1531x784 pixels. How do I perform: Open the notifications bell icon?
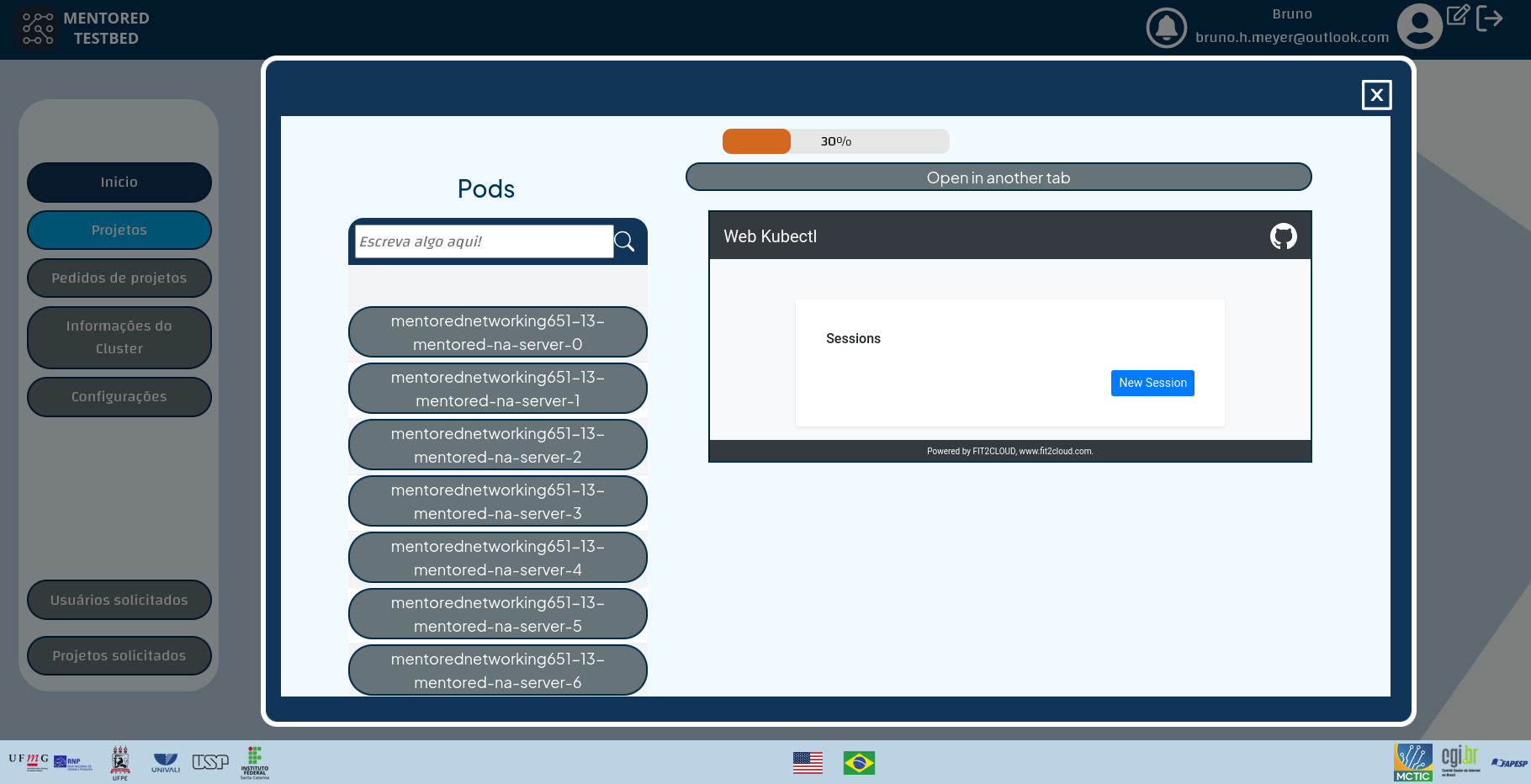click(1166, 26)
